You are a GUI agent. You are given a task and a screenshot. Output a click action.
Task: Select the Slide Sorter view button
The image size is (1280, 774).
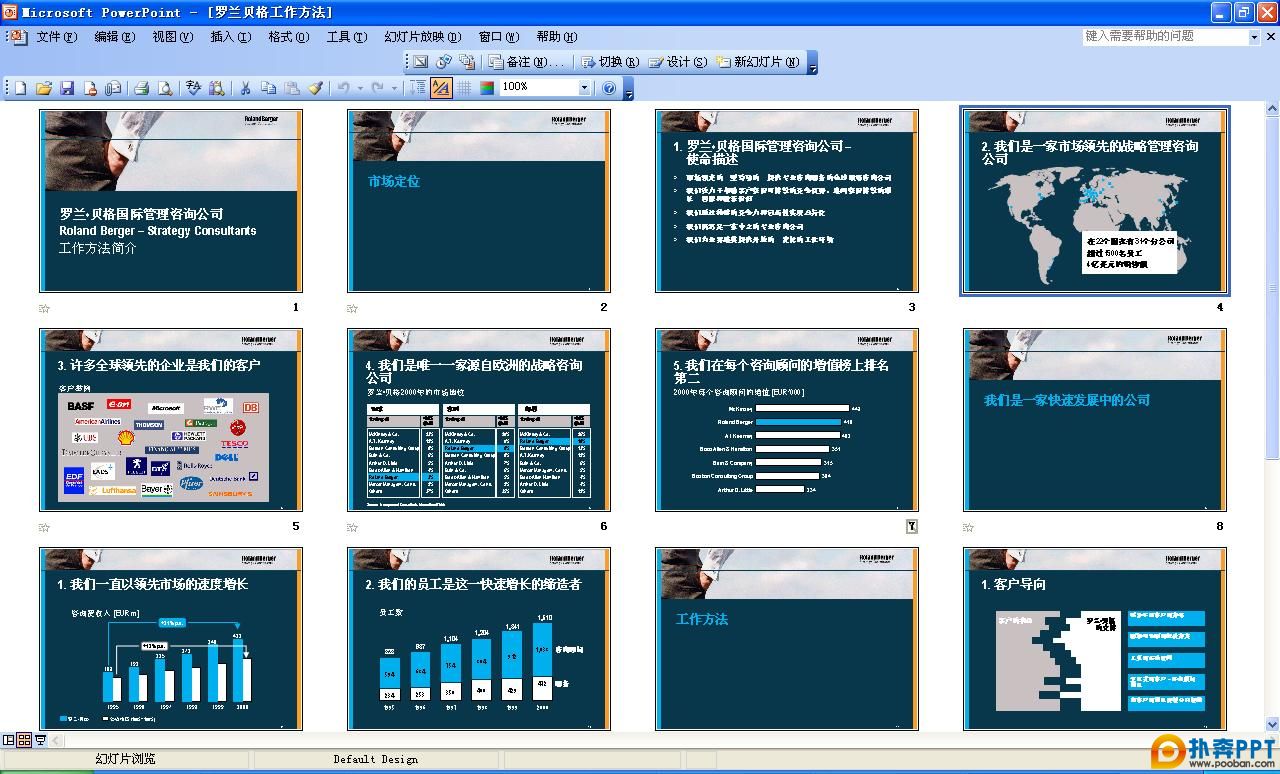[x=24, y=741]
